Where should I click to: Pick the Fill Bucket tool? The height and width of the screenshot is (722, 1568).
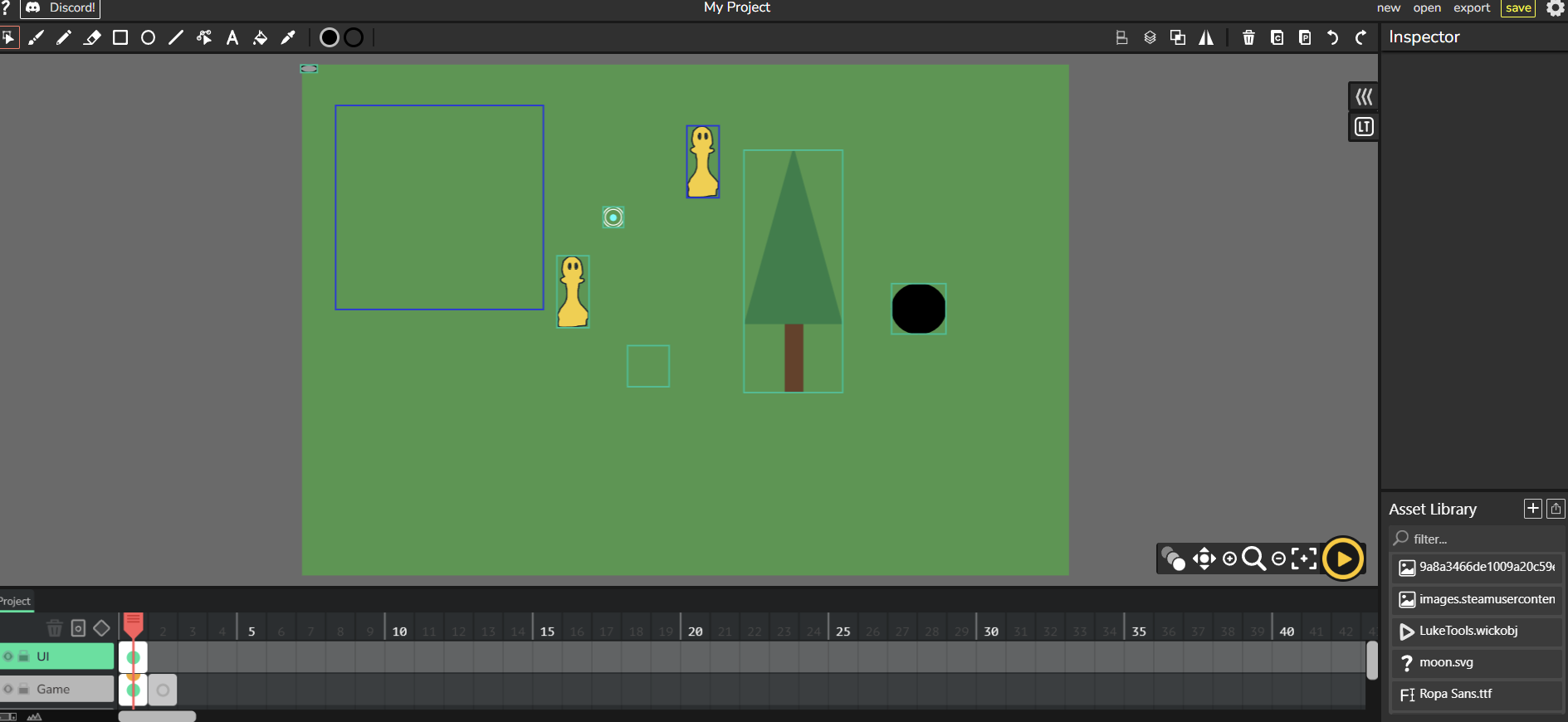[x=260, y=37]
